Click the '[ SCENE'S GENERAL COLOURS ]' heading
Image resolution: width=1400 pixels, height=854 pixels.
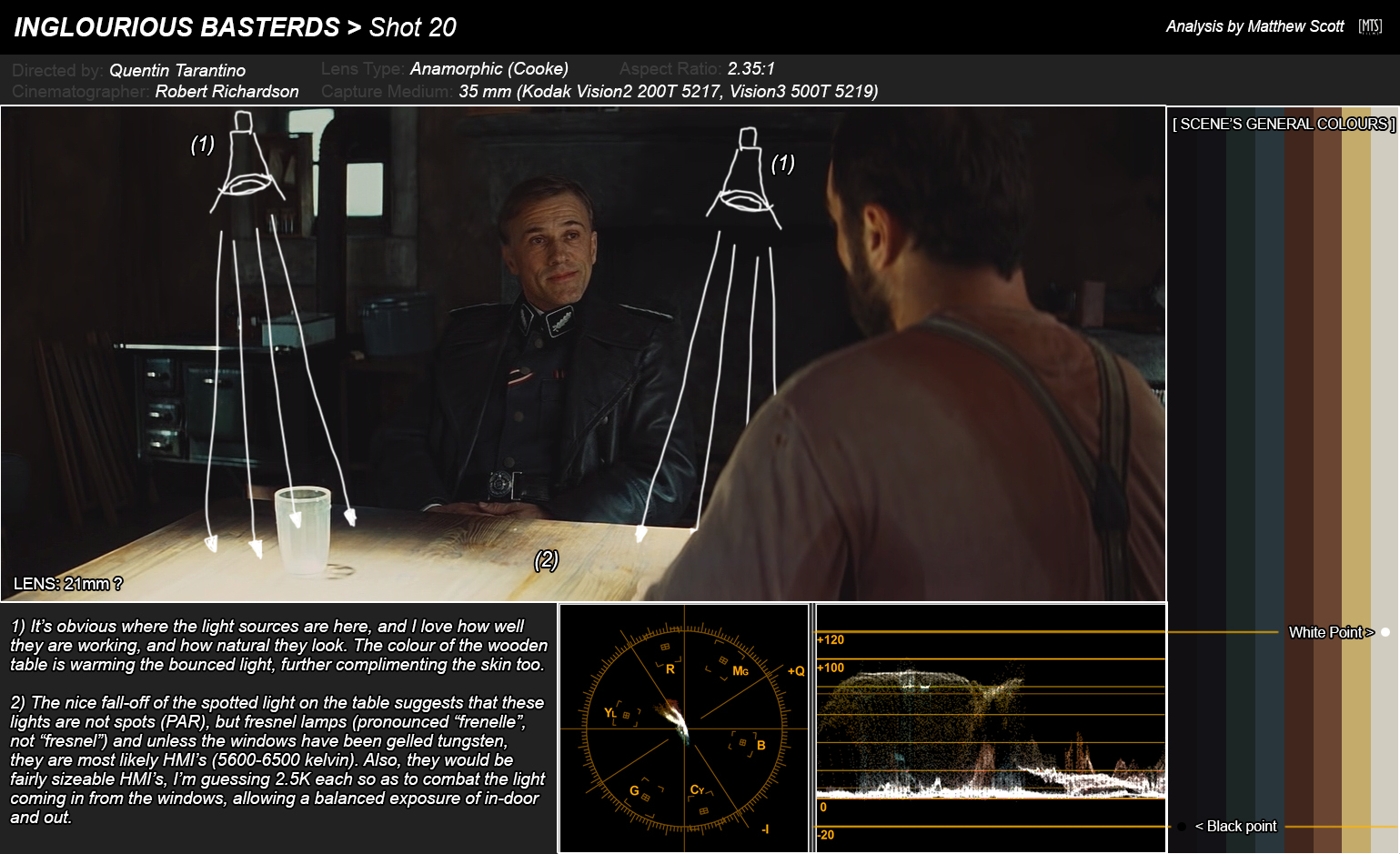point(1284,124)
